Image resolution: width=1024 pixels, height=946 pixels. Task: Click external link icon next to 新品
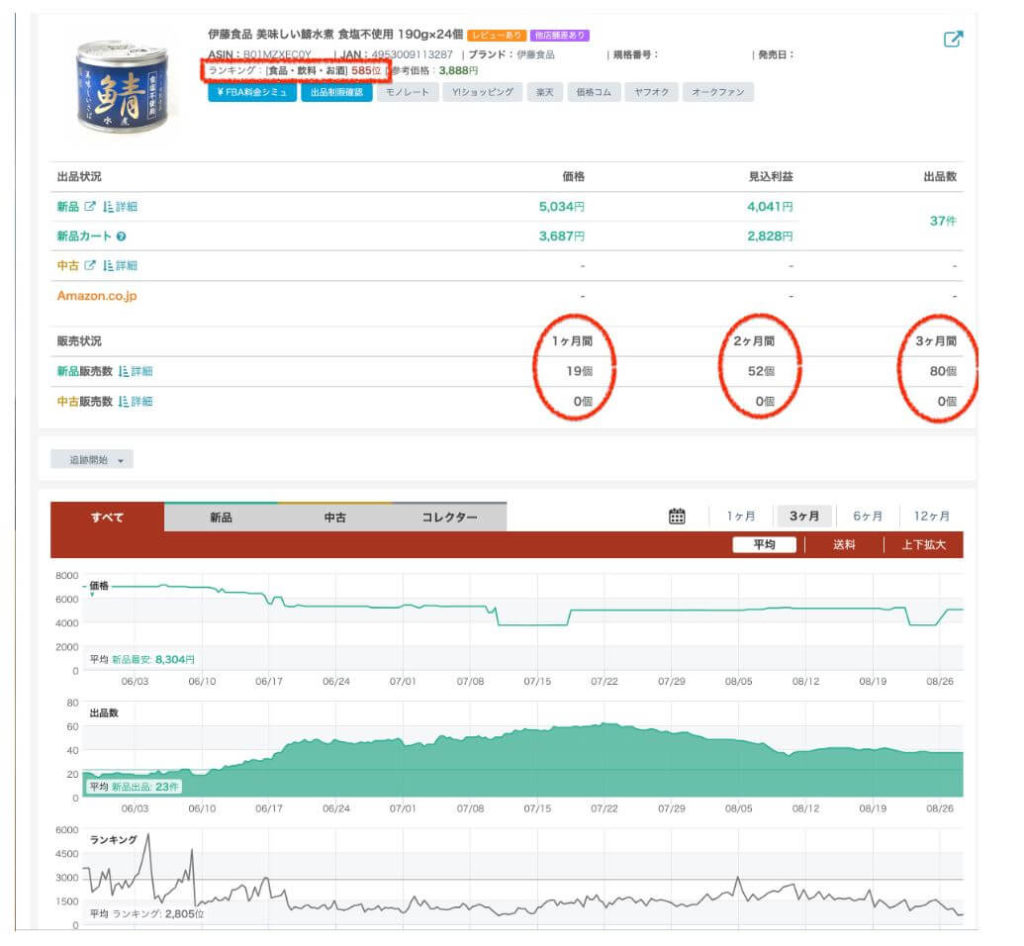(x=89, y=207)
